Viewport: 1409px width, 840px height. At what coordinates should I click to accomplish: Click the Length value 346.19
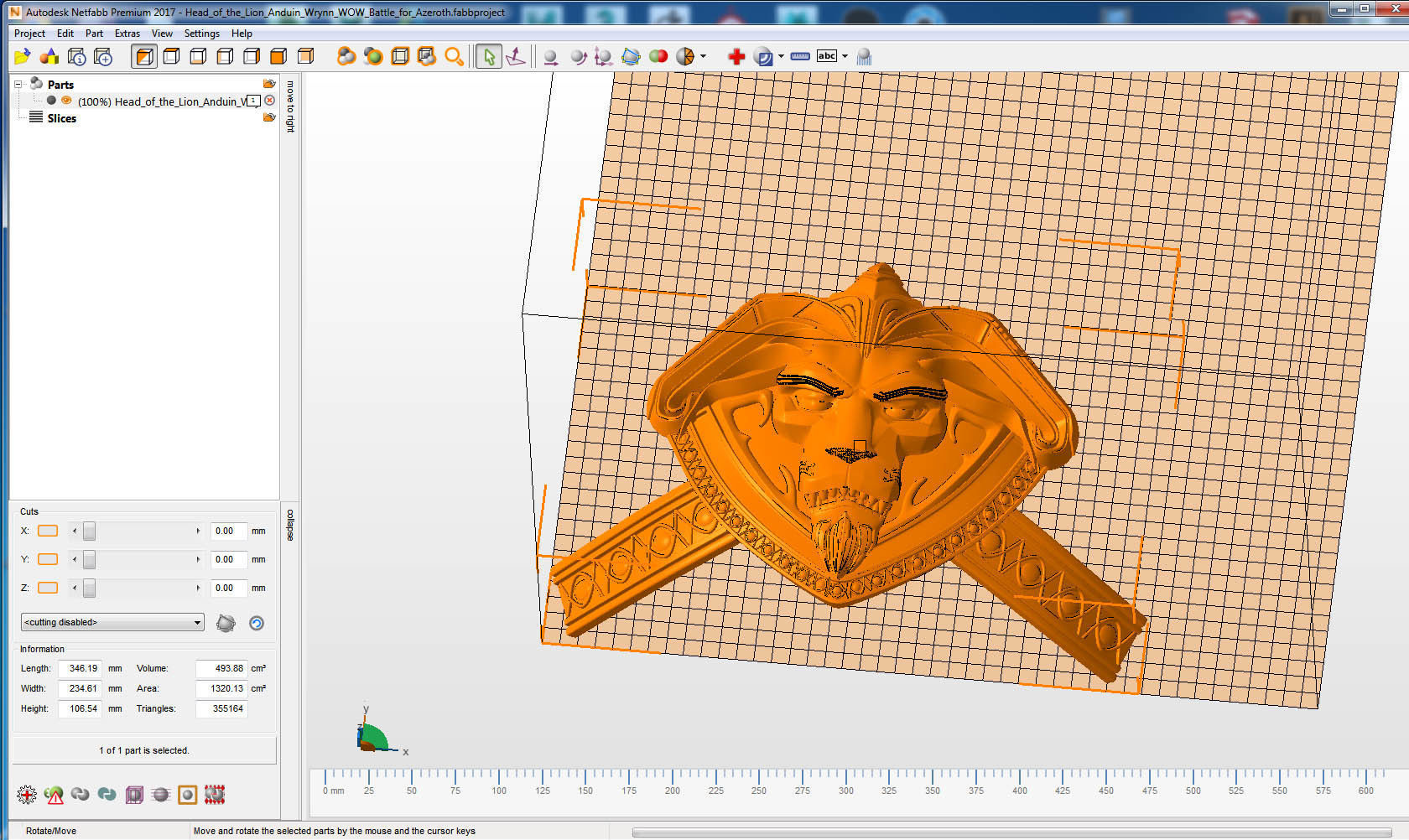pos(81,668)
